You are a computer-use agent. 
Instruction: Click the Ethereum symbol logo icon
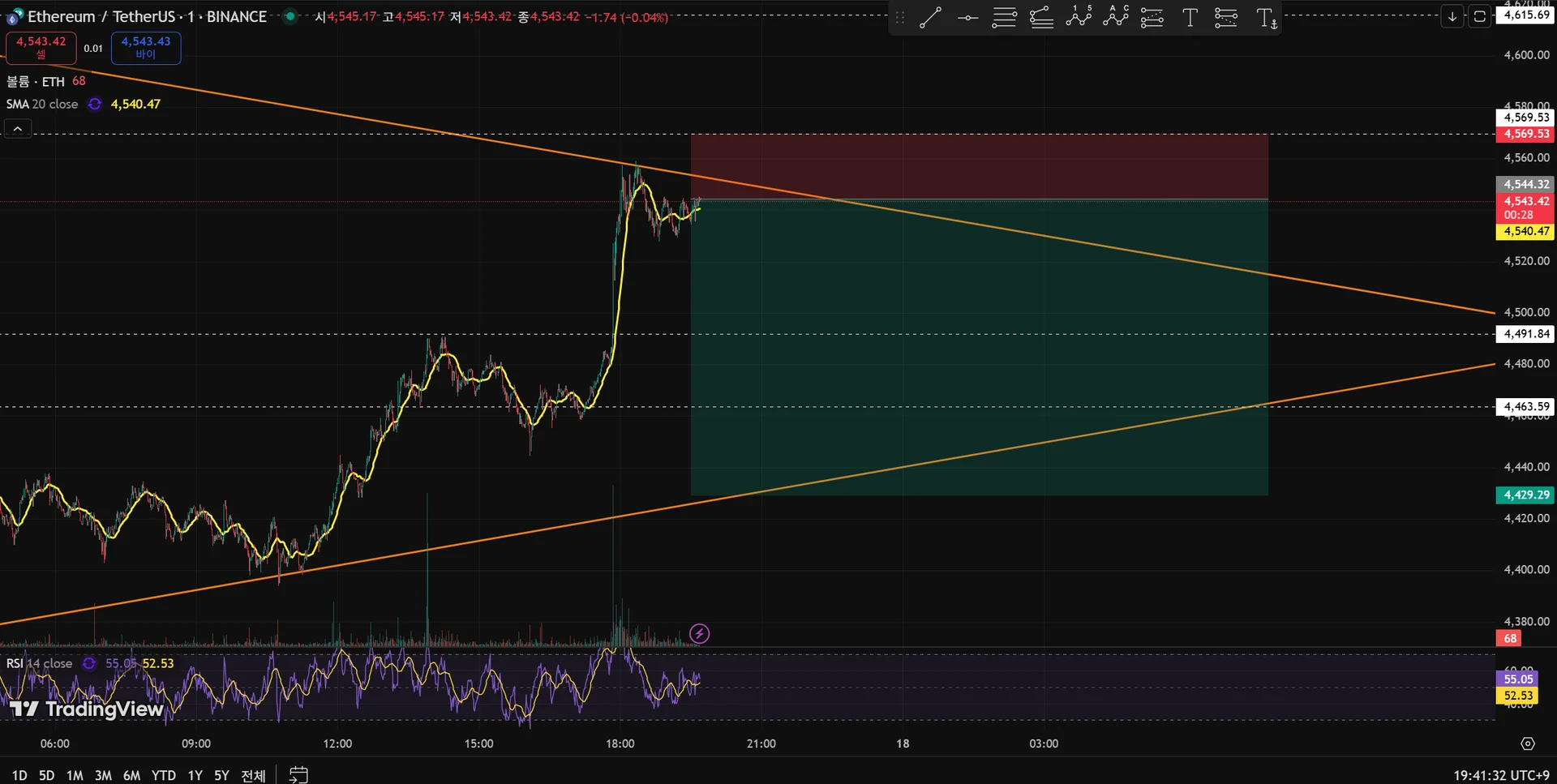(x=15, y=17)
